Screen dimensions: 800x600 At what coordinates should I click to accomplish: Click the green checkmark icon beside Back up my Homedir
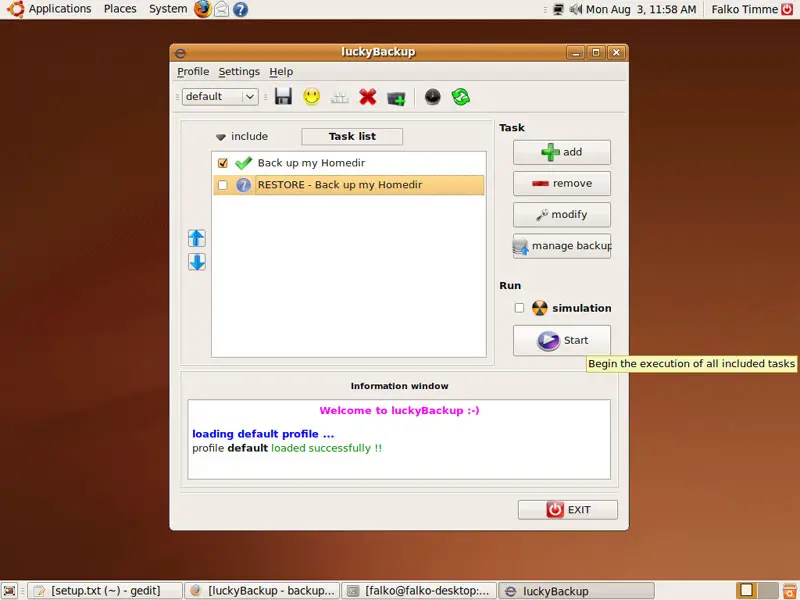click(x=243, y=163)
